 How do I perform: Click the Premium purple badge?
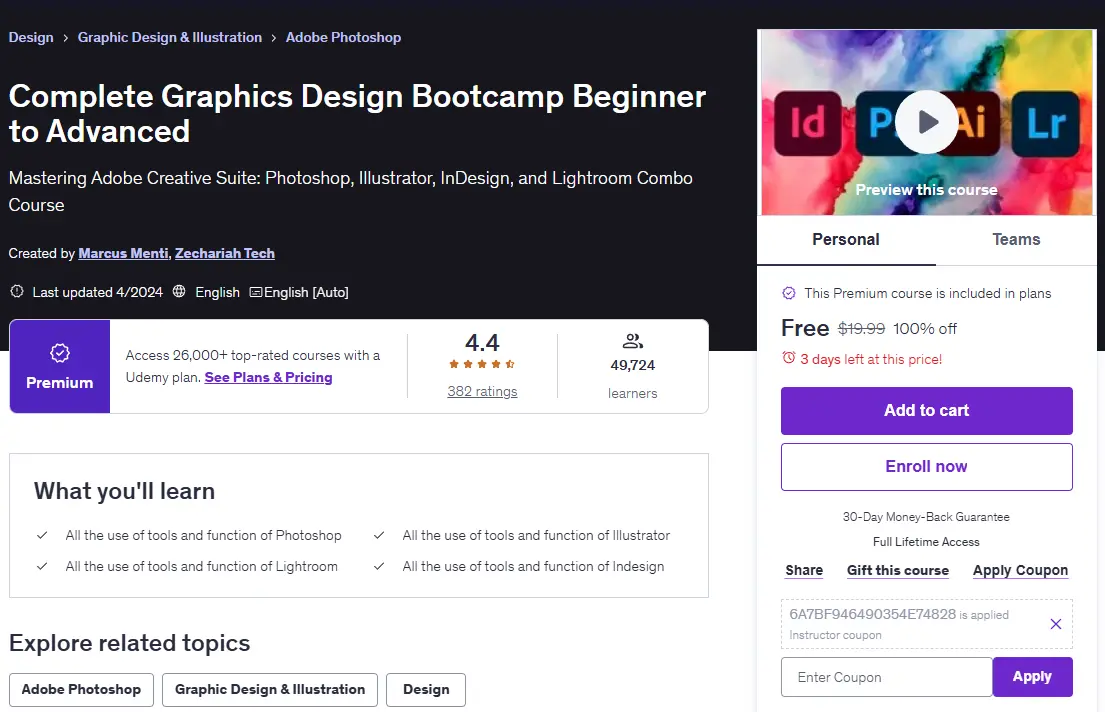click(60, 367)
